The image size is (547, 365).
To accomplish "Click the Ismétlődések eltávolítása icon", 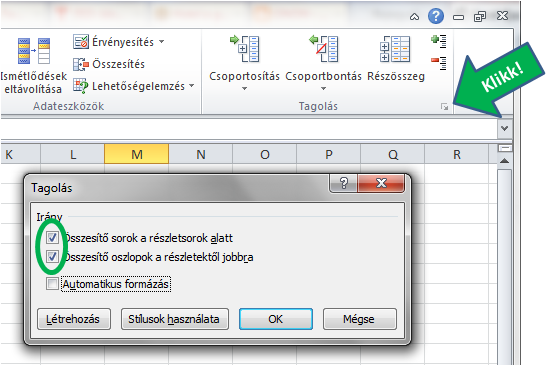I will click(34, 51).
